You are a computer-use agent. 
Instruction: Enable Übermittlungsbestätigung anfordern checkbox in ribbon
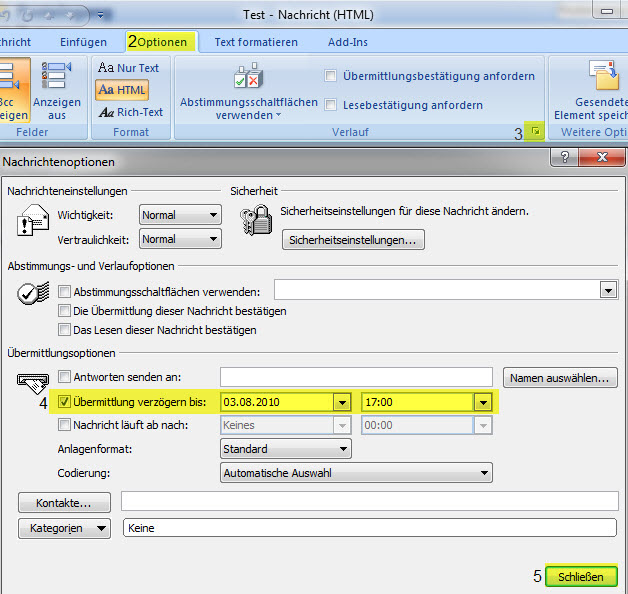tap(331, 76)
